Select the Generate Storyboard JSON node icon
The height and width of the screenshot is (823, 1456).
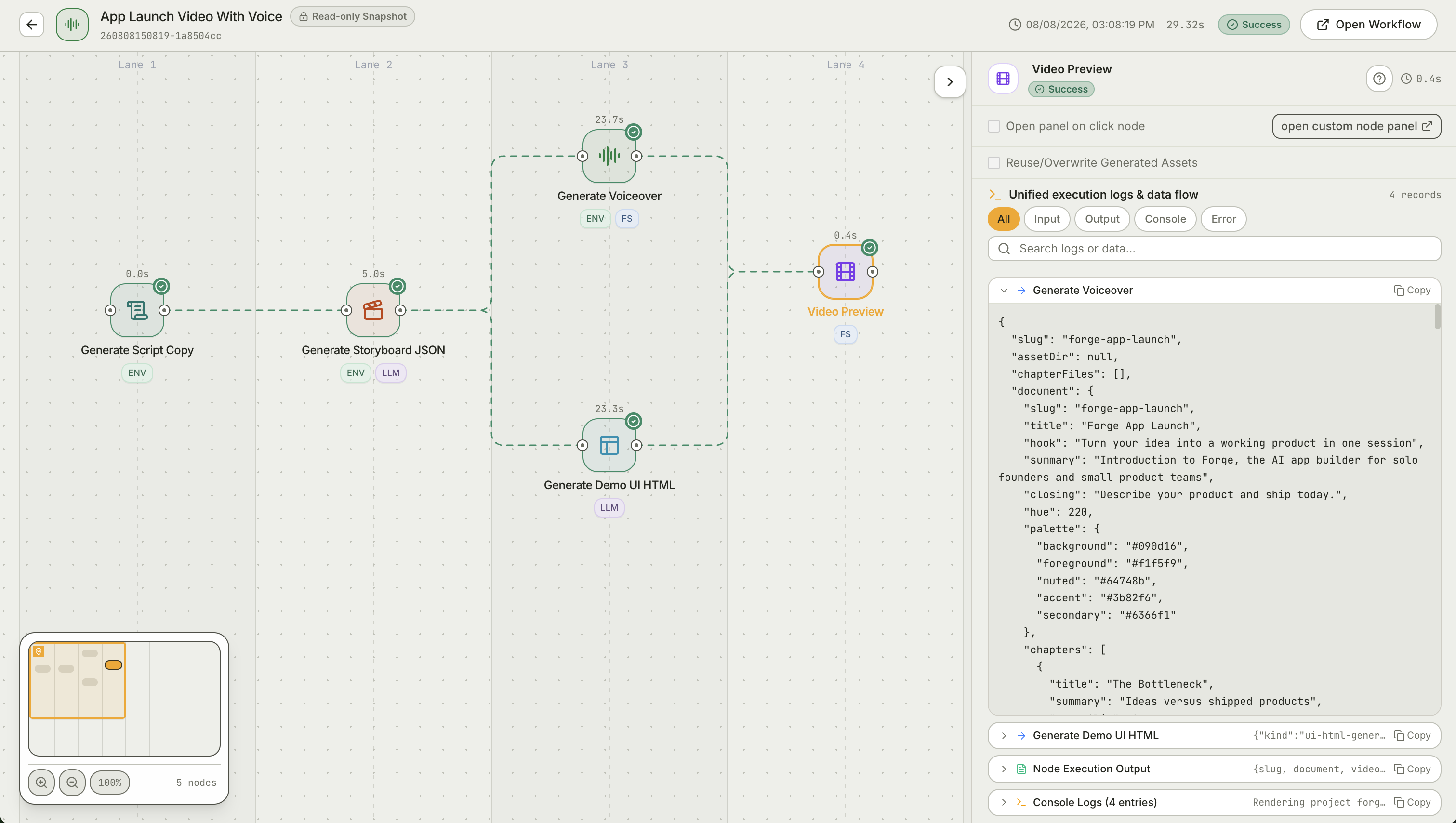[x=373, y=310]
